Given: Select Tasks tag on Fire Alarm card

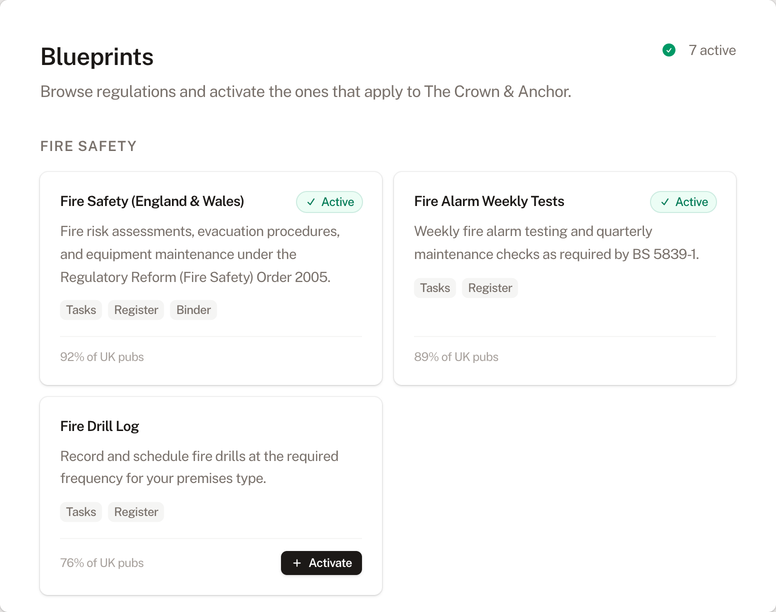Looking at the screenshot, I should coord(435,288).
